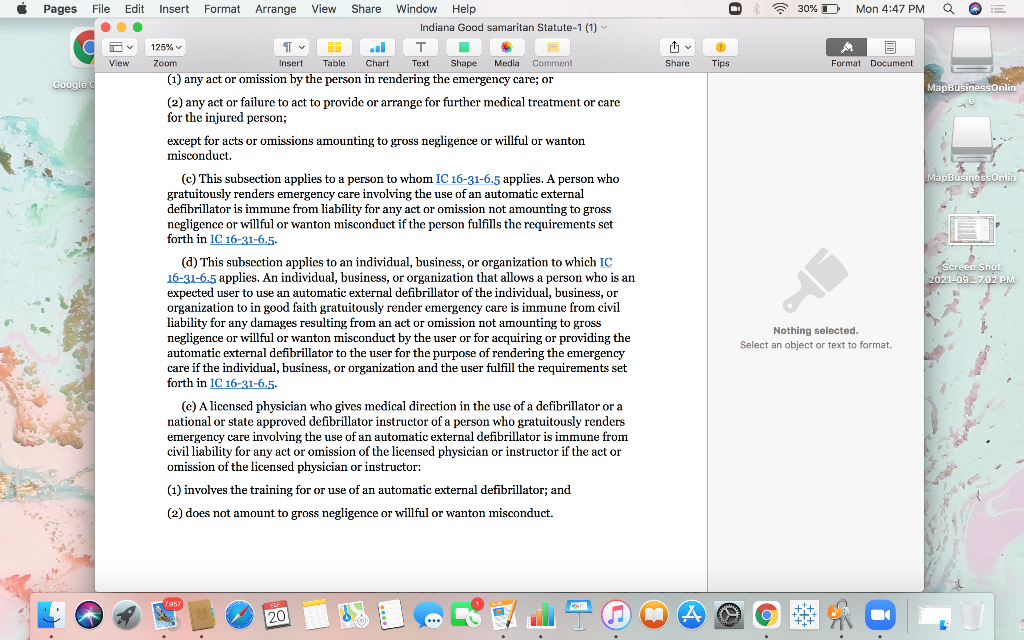Expand the document title dropdown chevron
This screenshot has height=640, width=1024.
click(x=604, y=27)
